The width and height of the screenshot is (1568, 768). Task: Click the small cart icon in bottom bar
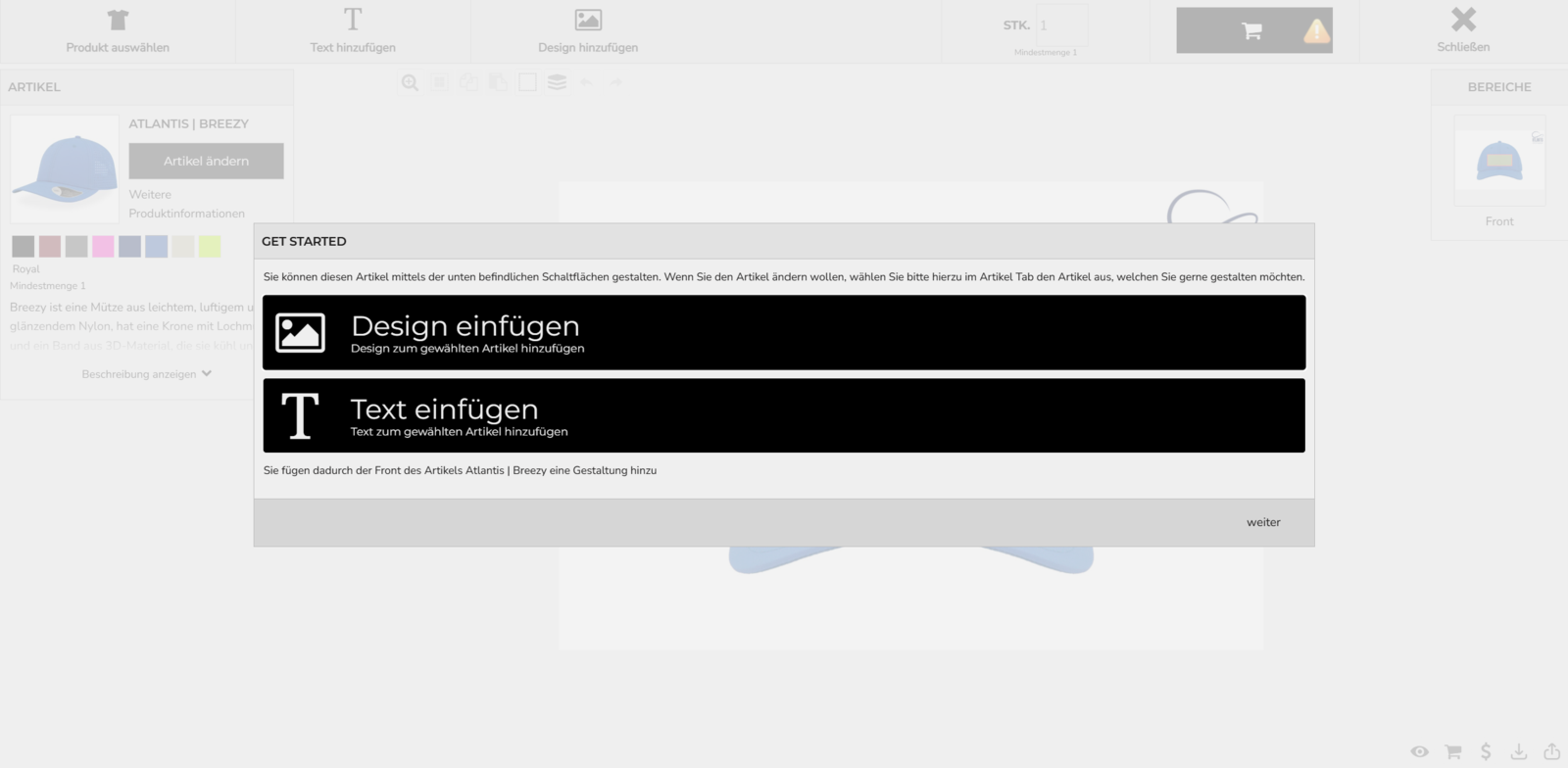pyautogui.click(x=1452, y=751)
